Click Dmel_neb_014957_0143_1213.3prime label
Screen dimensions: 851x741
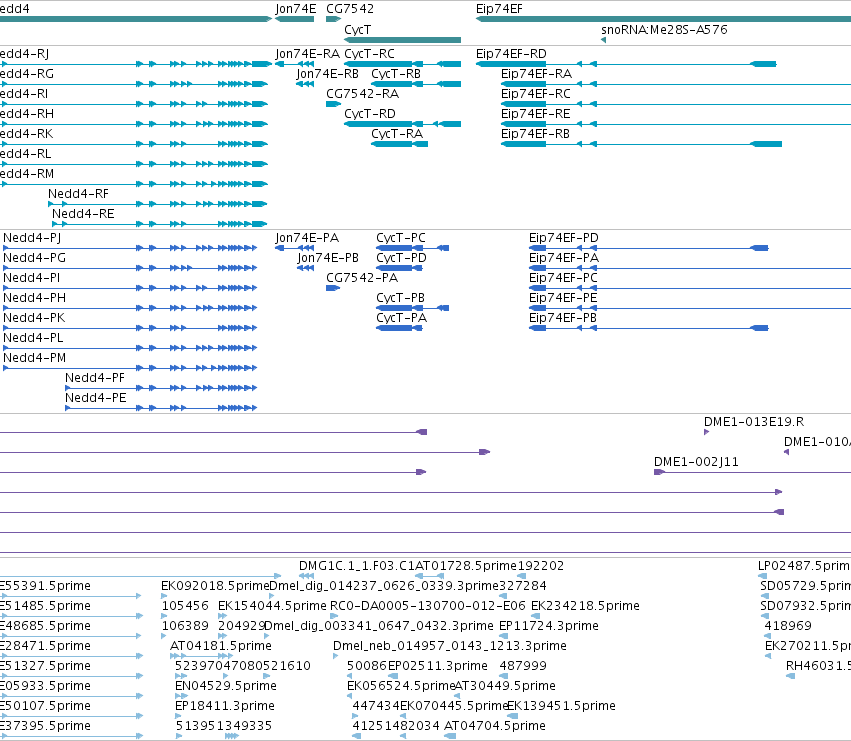[450, 646]
